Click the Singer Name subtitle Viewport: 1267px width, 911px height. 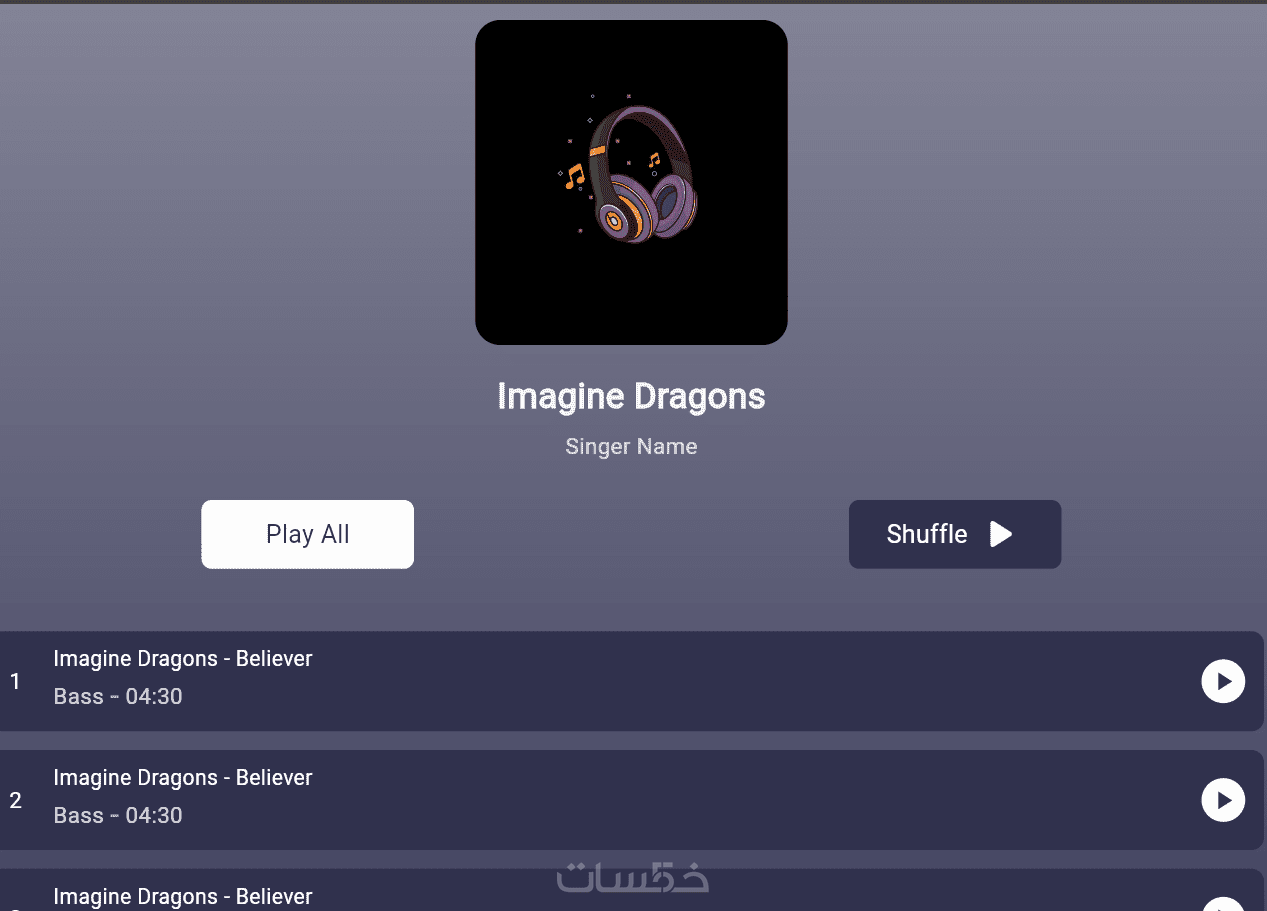(631, 446)
